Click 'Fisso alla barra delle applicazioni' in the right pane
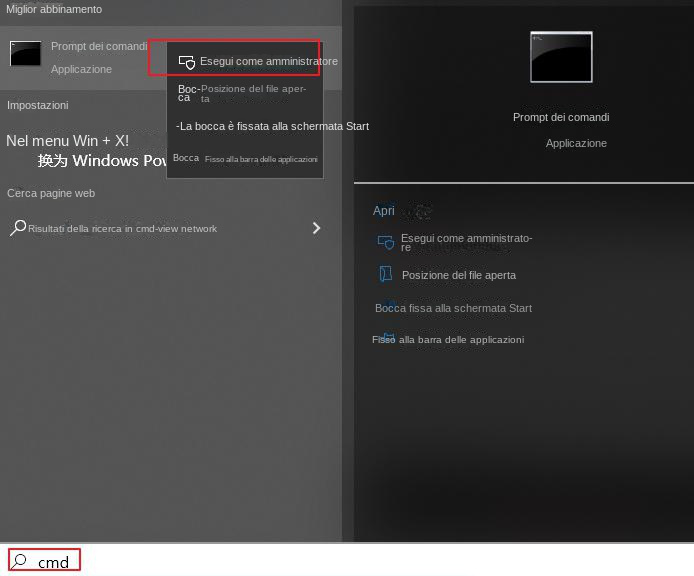The image size is (694, 576). coord(448,340)
